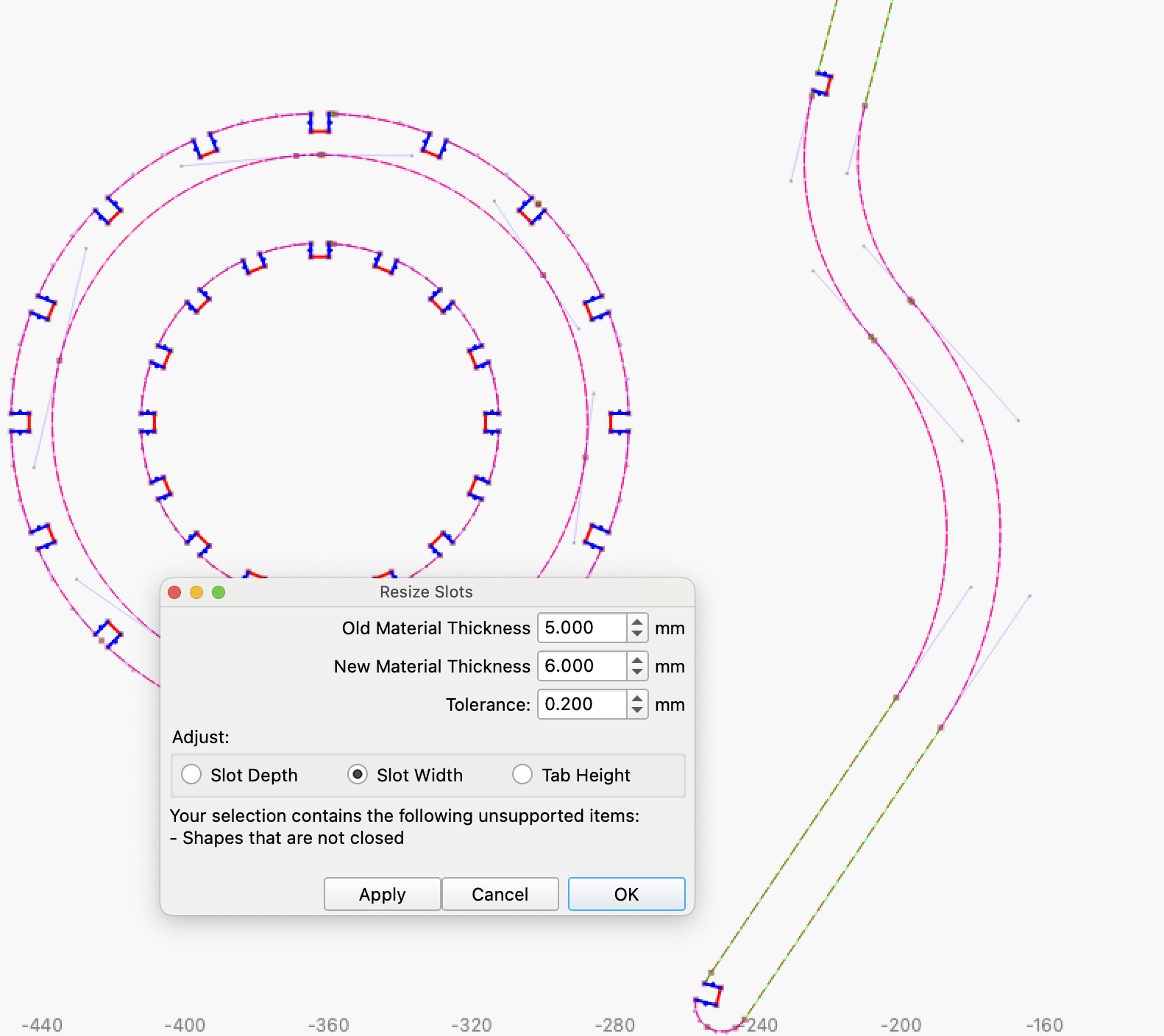Click the green zoom button on the dialog

click(219, 592)
